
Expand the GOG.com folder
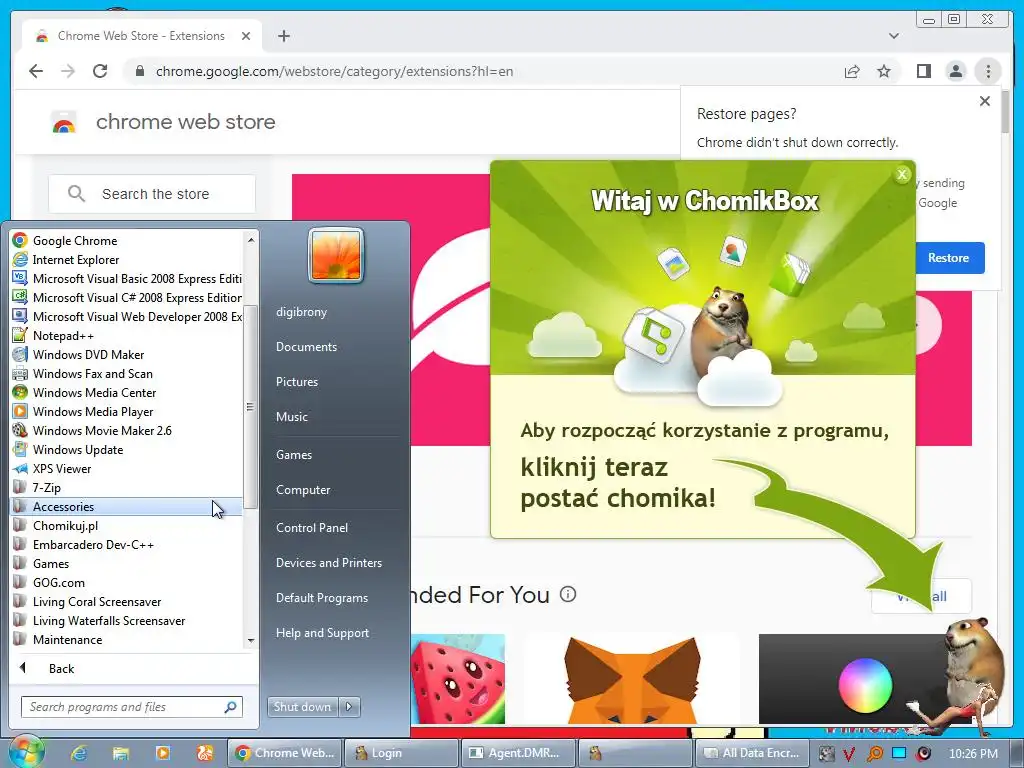127,582
